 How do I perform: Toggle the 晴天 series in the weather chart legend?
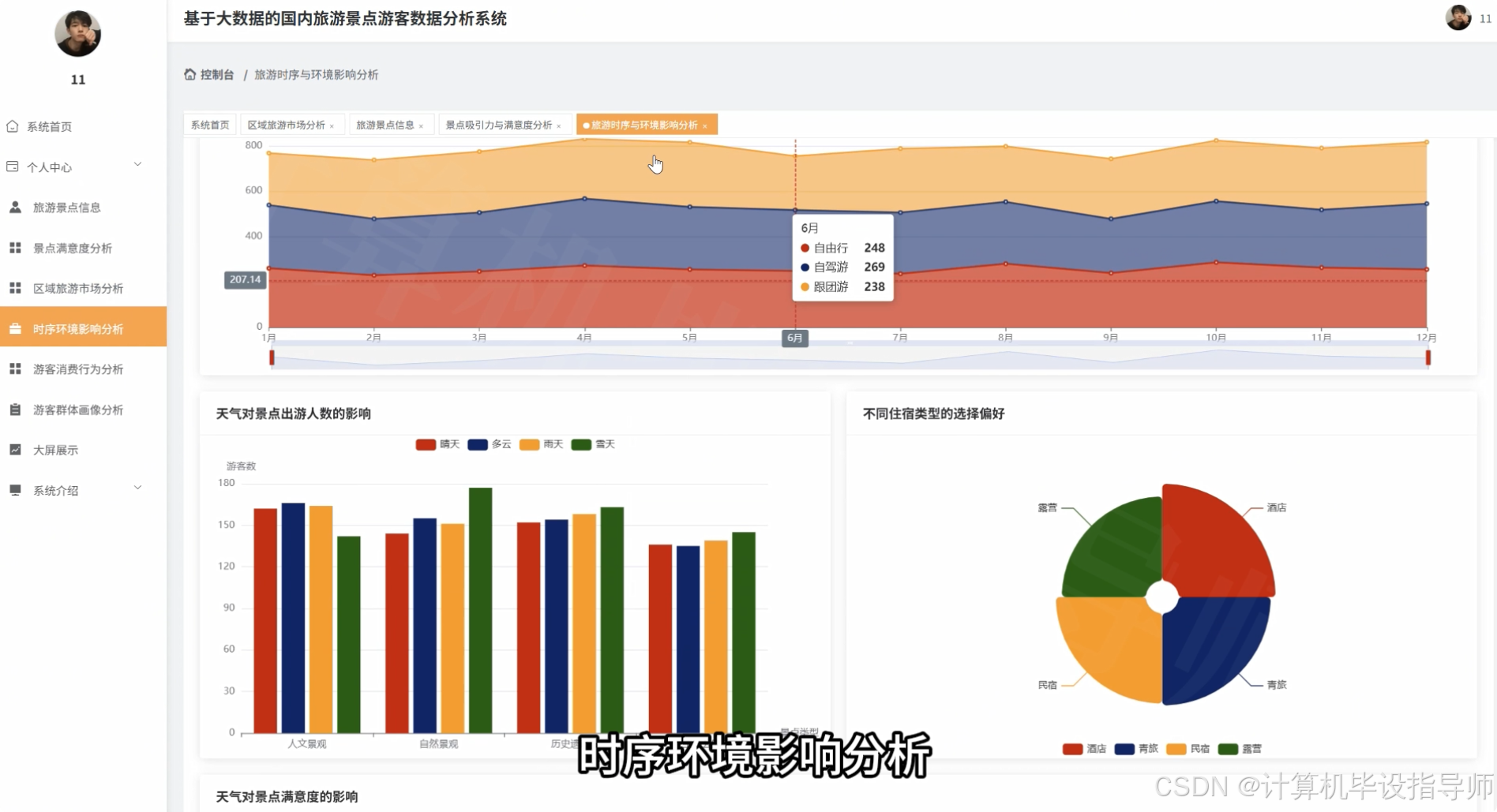click(x=437, y=444)
